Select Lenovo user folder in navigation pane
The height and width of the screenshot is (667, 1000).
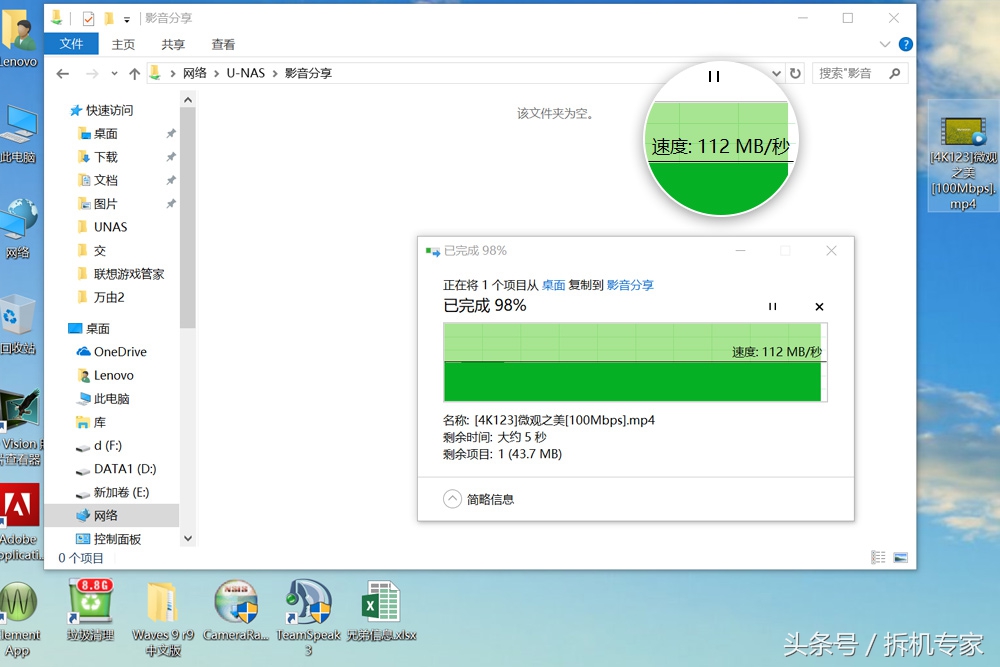(106, 376)
